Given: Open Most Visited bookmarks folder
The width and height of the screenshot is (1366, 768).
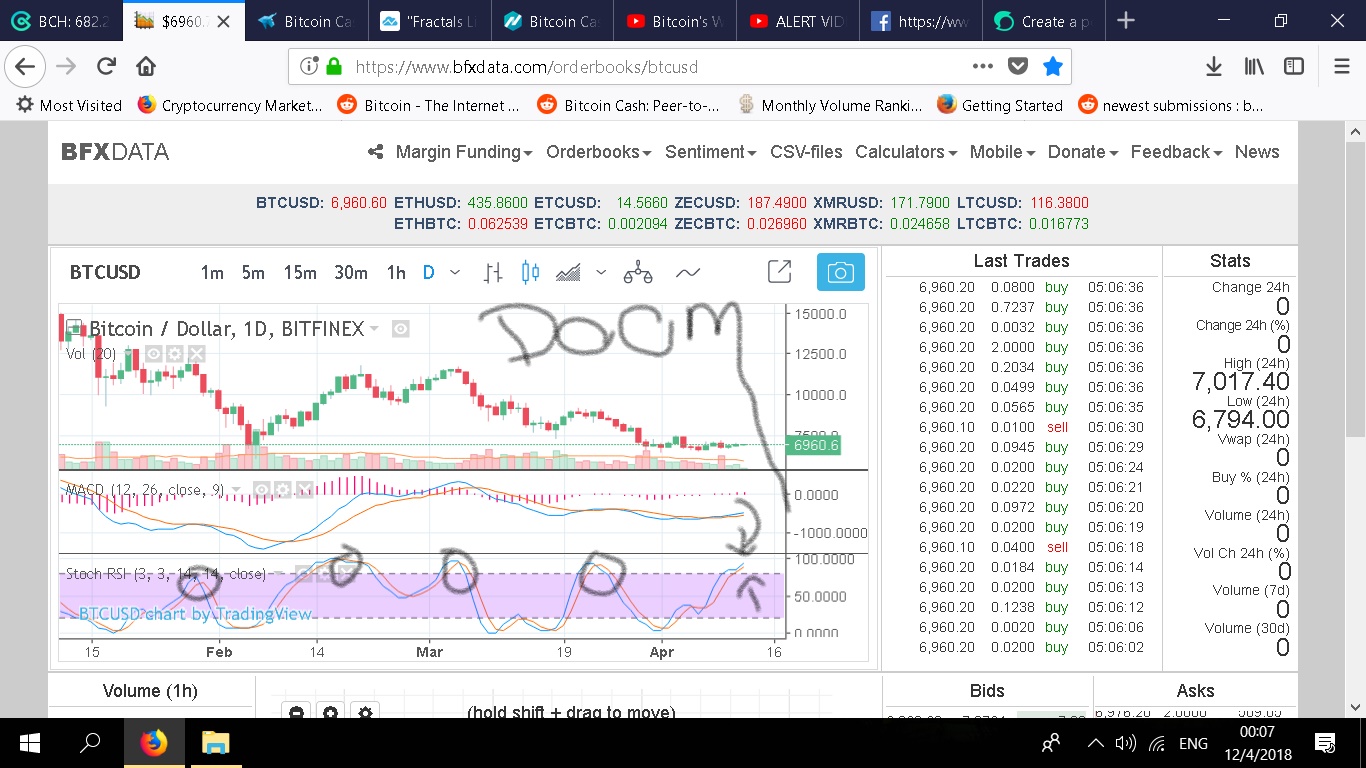Looking at the screenshot, I should pyautogui.click(x=69, y=105).
